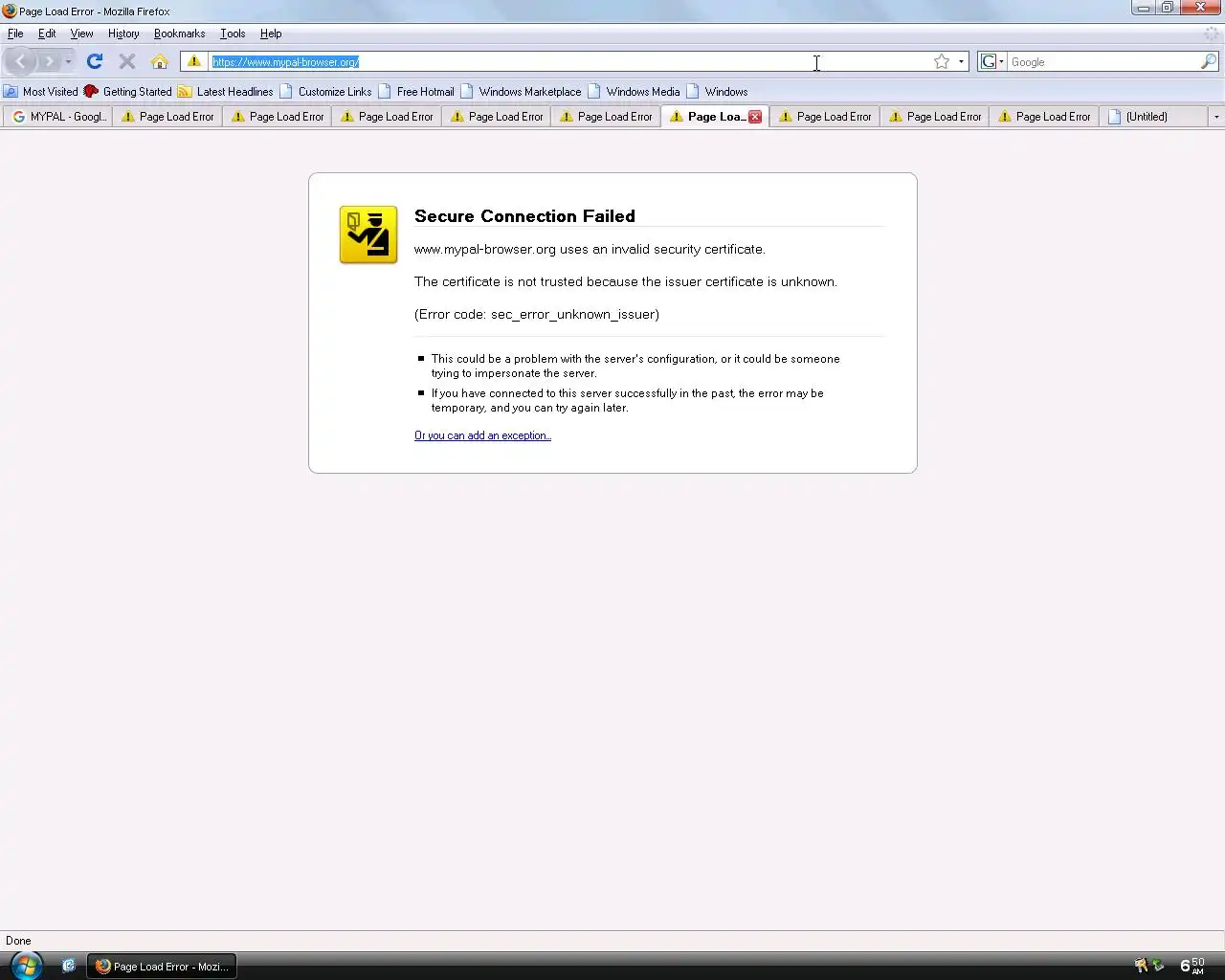Click the Stop loading X icon
Viewport: 1225px width, 980px height.
126,61
